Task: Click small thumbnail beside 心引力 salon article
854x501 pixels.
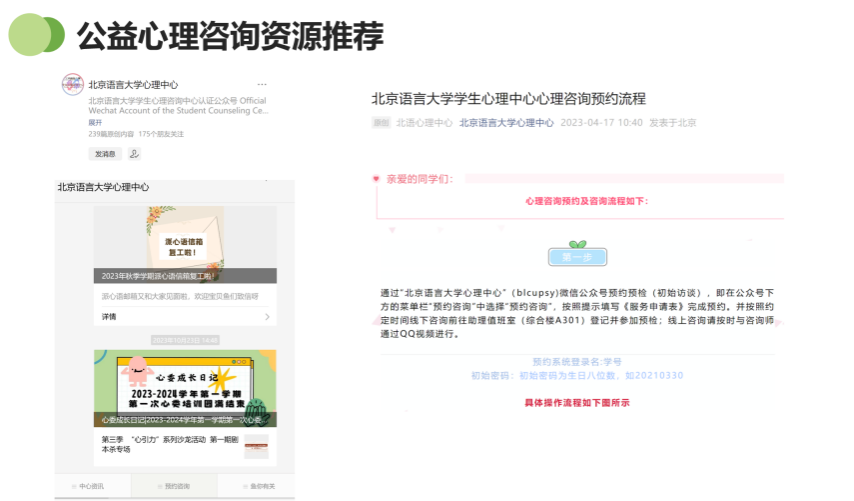Action: click(256, 445)
